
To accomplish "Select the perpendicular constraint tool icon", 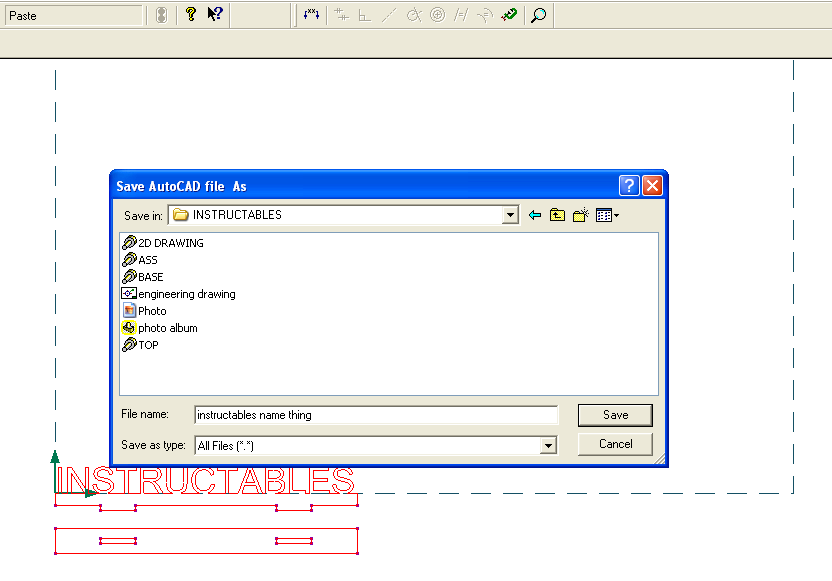I will [x=364, y=15].
